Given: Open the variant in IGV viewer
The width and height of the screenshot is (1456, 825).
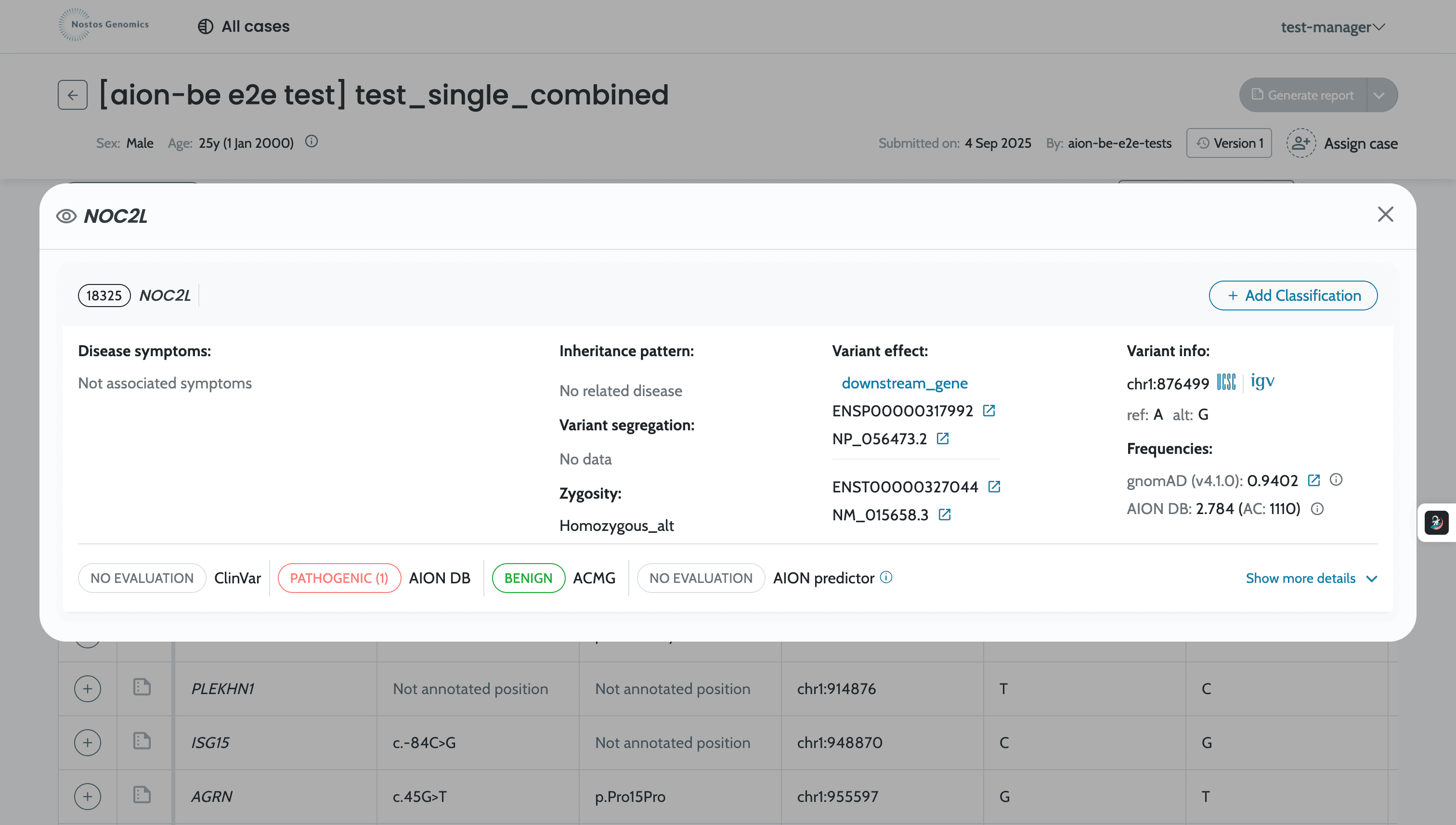Looking at the screenshot, I should (x=1263, y=381).
